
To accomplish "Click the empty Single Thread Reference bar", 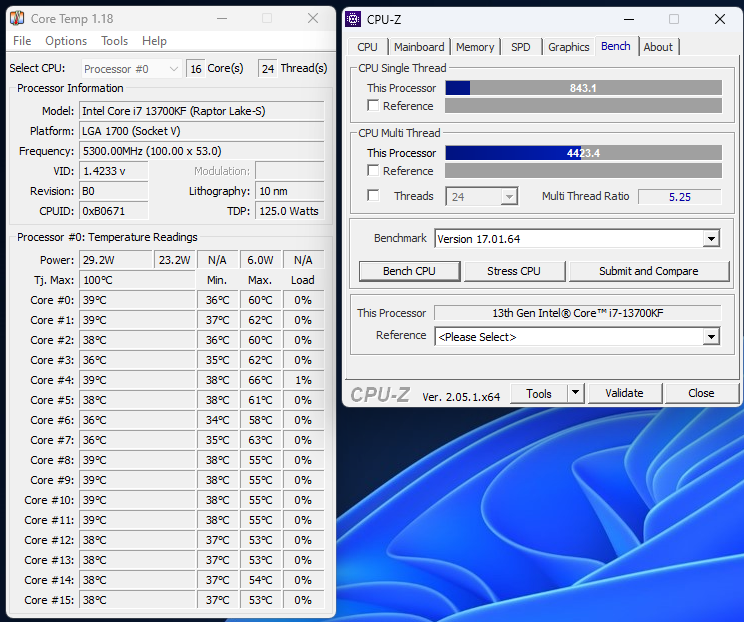I will [x=583, y=105].
